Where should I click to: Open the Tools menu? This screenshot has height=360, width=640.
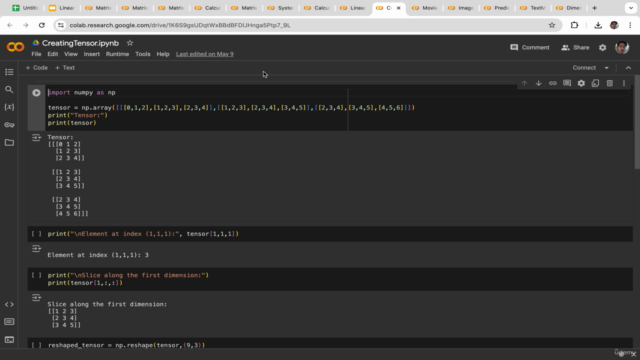pos(143,54)
